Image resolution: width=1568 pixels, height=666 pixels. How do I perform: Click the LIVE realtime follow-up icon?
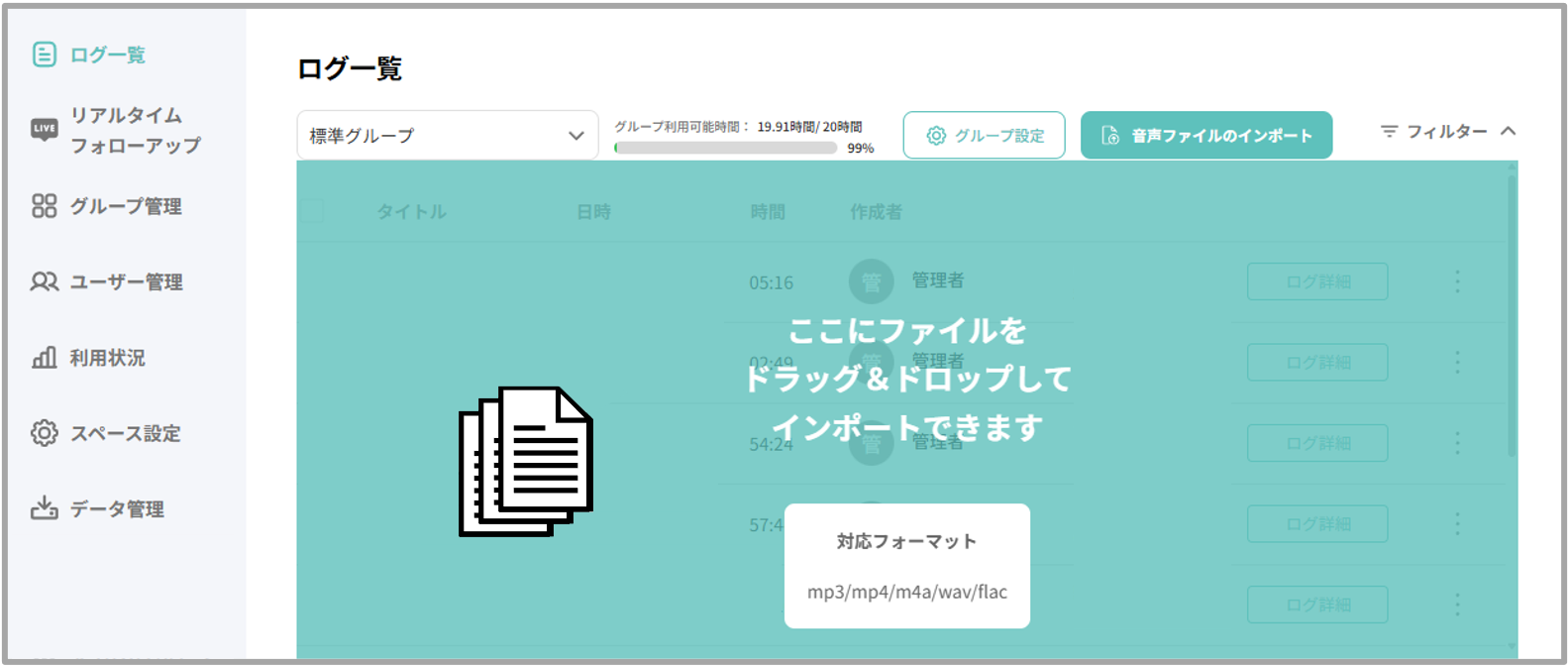[x=44, y=129]
